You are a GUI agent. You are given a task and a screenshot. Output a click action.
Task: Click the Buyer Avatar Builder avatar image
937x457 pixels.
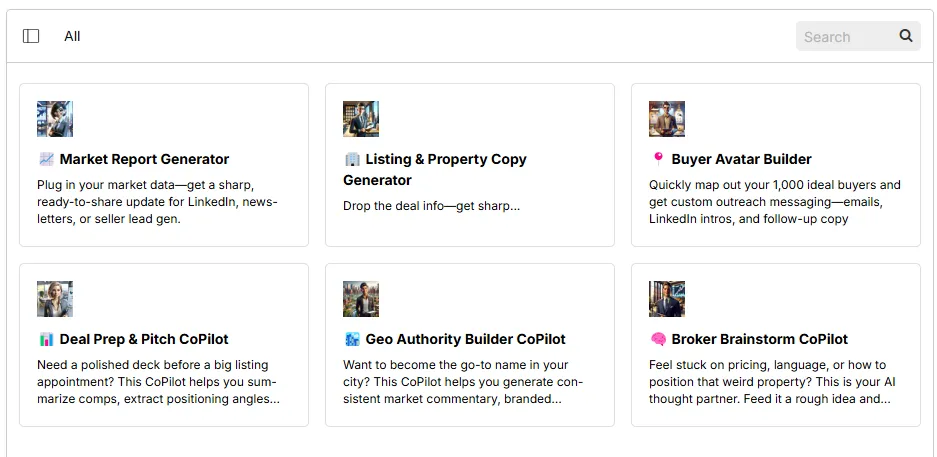[667, 119]
